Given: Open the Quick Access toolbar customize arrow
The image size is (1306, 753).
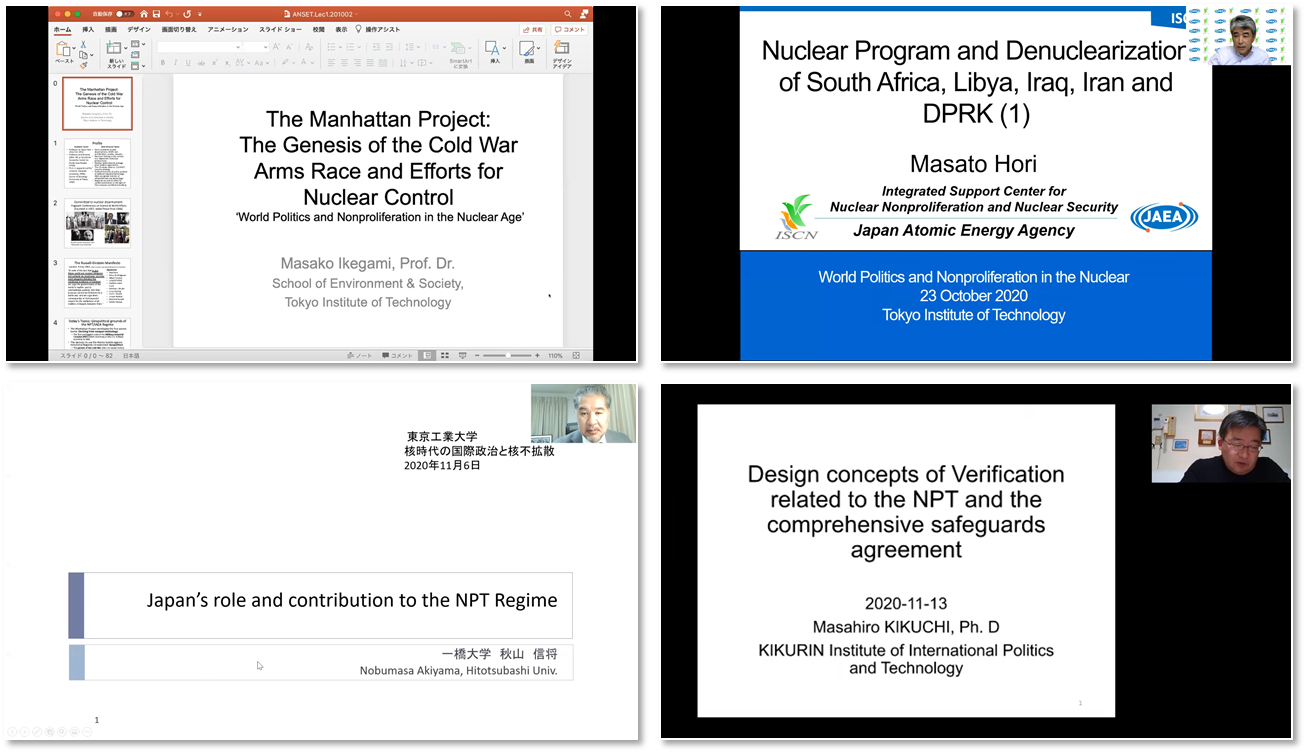Looking at the screenshot, I should pos(200,14).
